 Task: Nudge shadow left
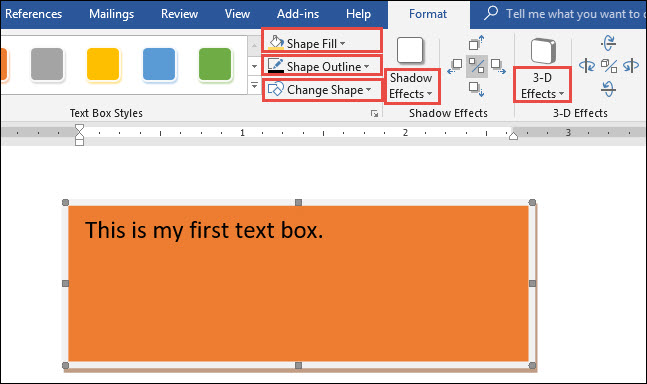coord(455,66)
